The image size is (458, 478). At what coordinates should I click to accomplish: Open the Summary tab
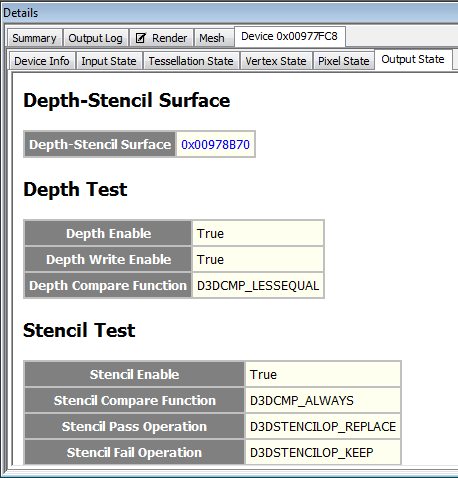click(35, 38)
